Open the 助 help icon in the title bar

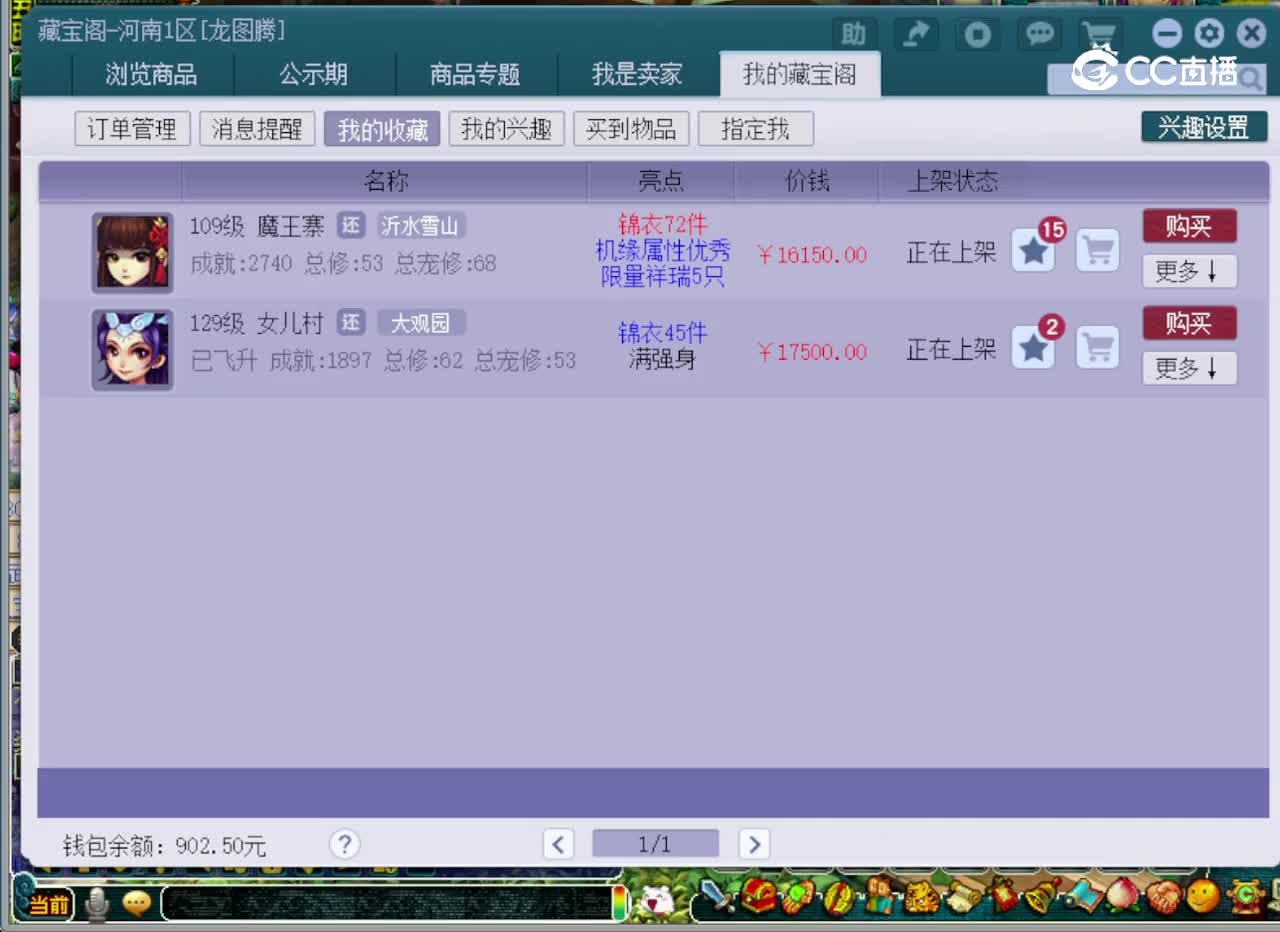coord(854,33)
